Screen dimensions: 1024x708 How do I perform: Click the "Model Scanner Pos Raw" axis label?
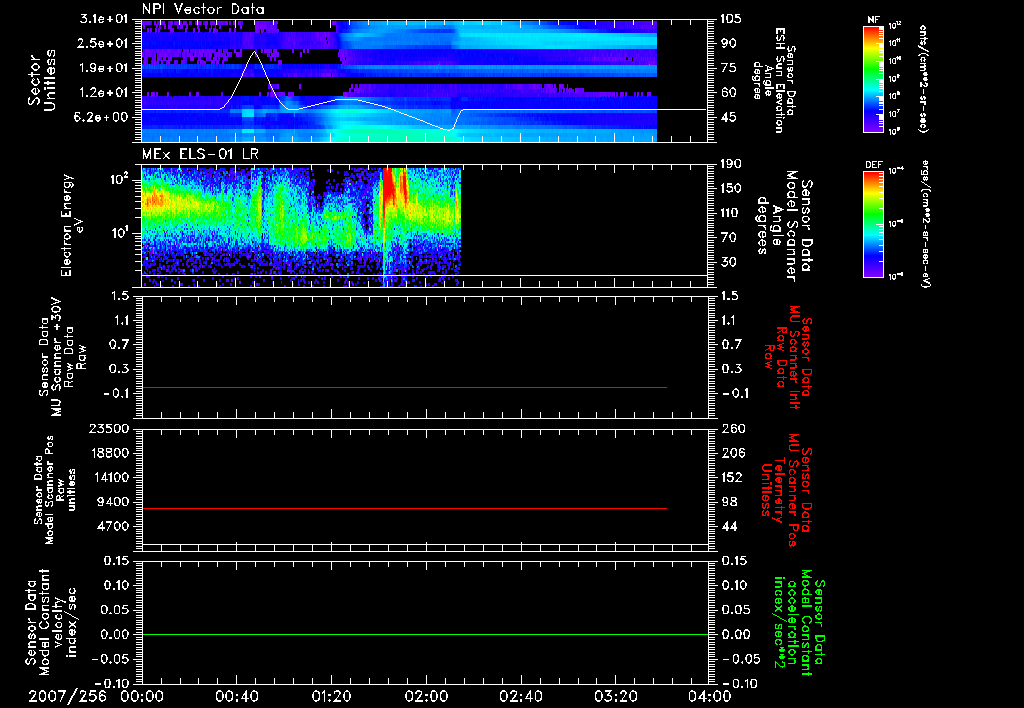click(x=55, y=491)
